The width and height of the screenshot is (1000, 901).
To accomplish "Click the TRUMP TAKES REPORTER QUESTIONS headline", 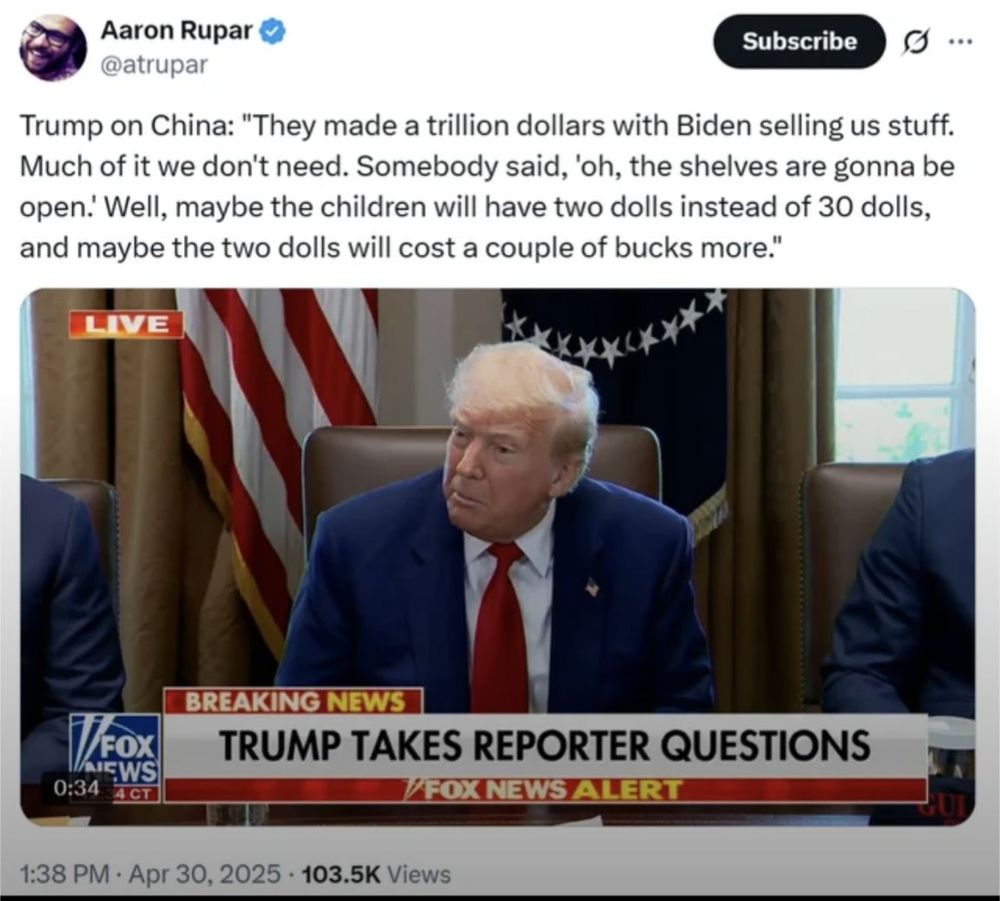I will 545,745.
